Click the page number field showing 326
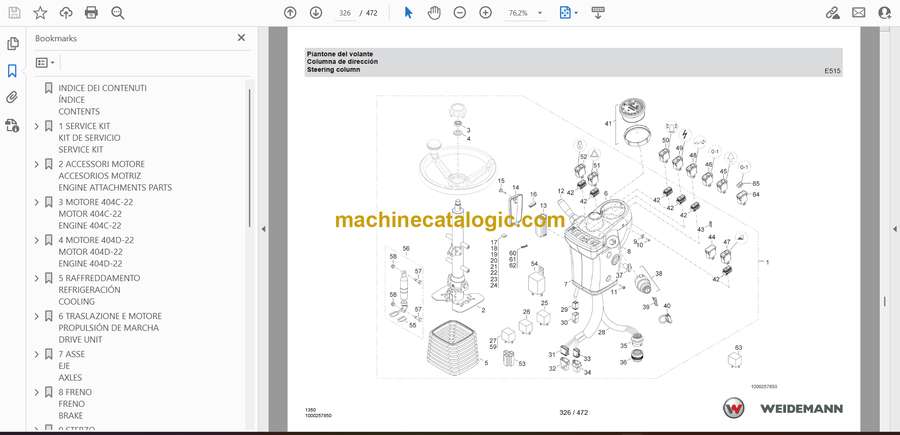This screenshot has height=435, width=900. point(345,13)
